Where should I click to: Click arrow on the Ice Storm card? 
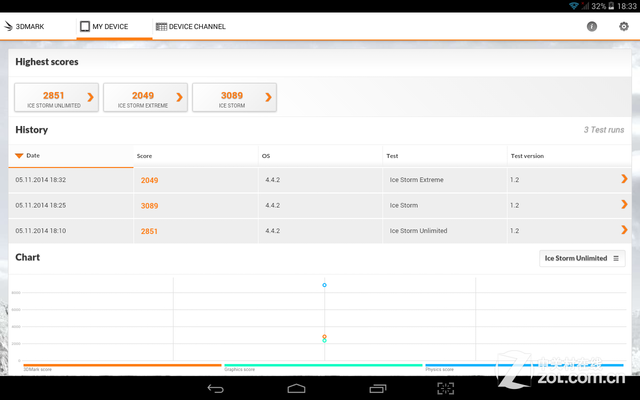tap(268, 97)
